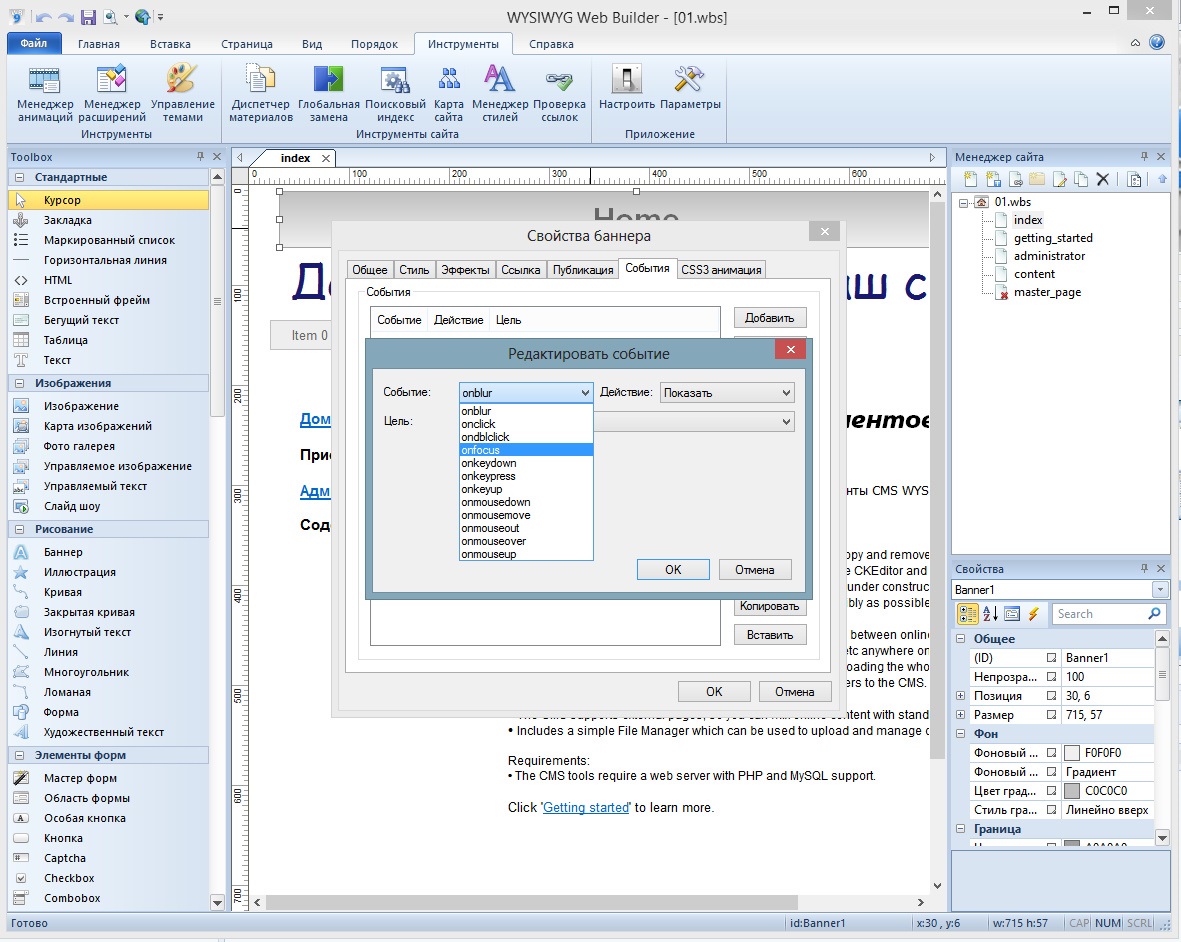Image resolution: width=1181 pixels, height=942 pixels.
Task: Toggle categorized view in Properties panel
Action: coord(968,614)
